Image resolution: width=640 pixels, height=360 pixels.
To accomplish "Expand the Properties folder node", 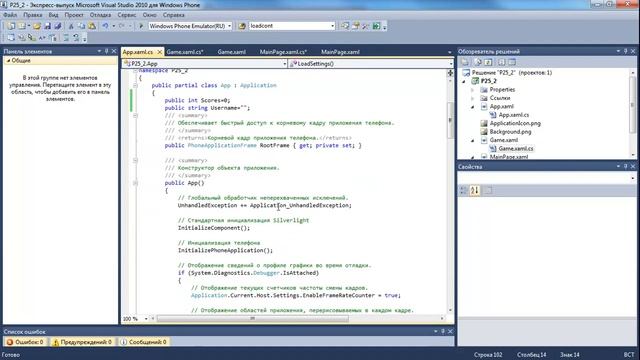I will tap(473, 90).
